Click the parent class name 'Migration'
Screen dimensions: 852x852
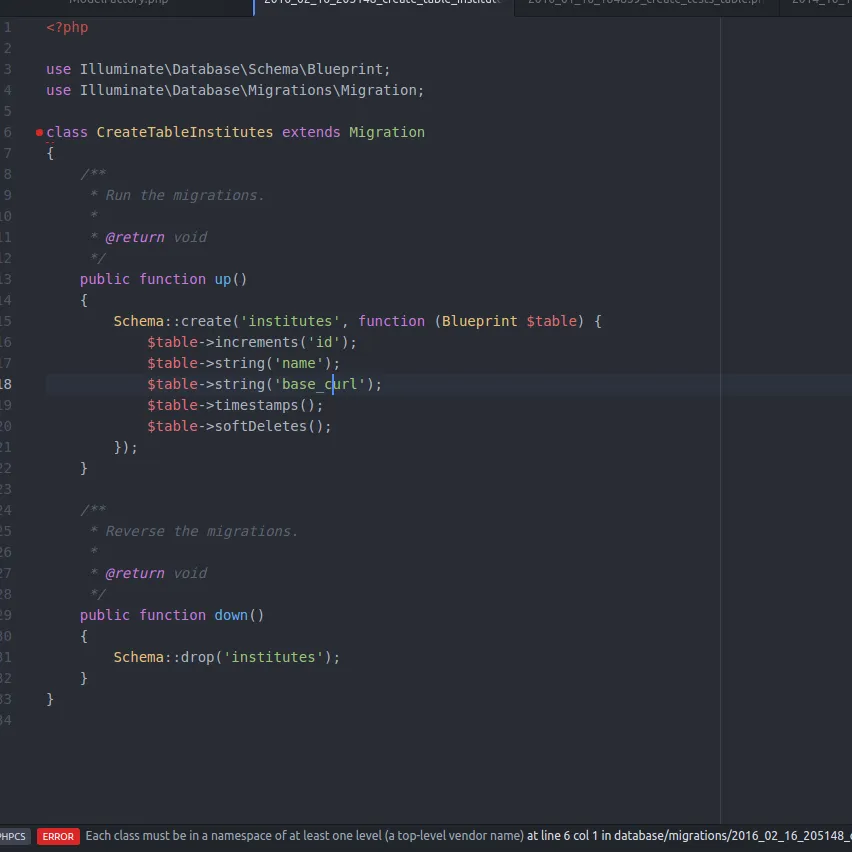[387, 132]
